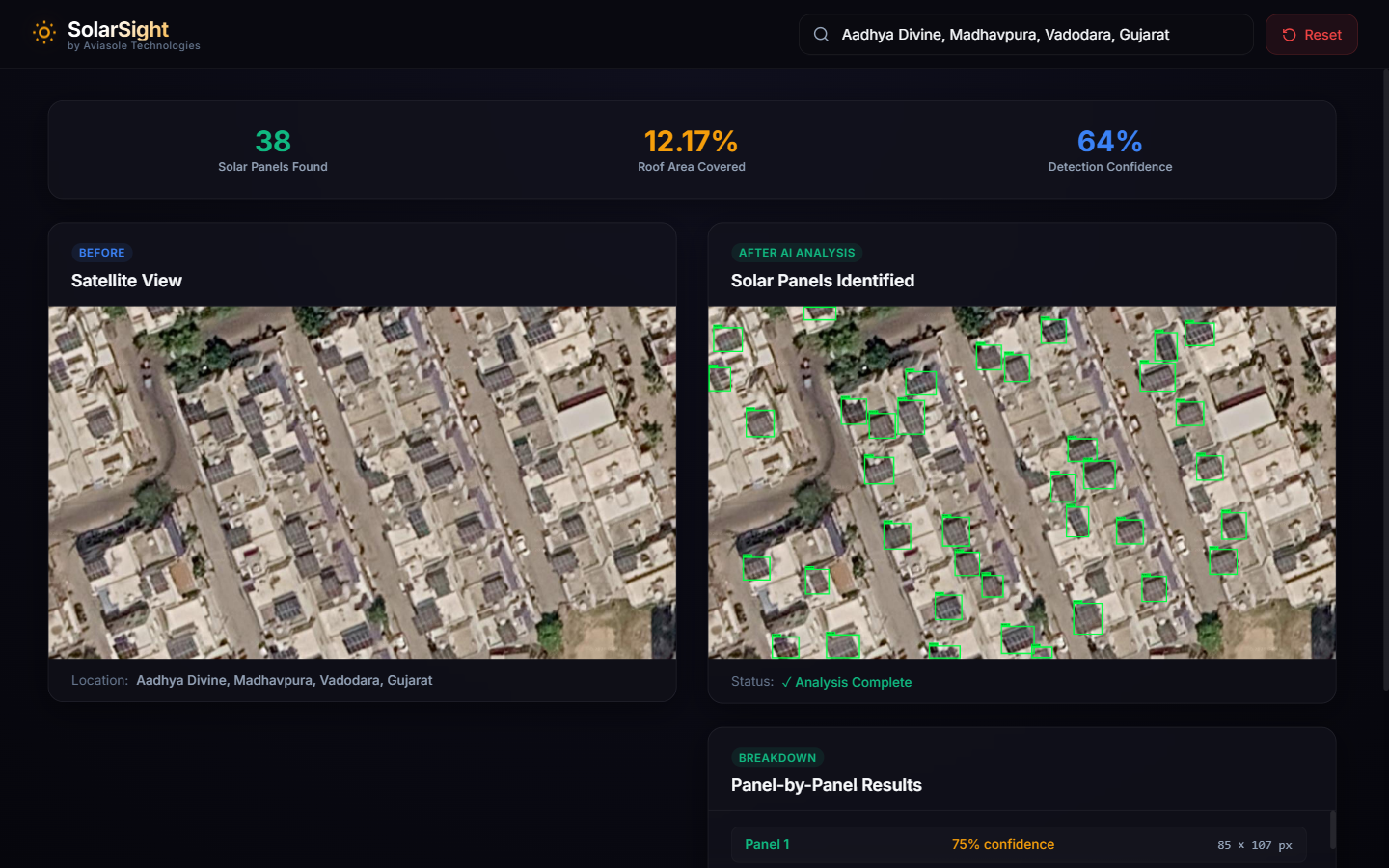This screenshot has width=1389, height=868.
Task: Click the Reset button
Action: click(1311, 35)
